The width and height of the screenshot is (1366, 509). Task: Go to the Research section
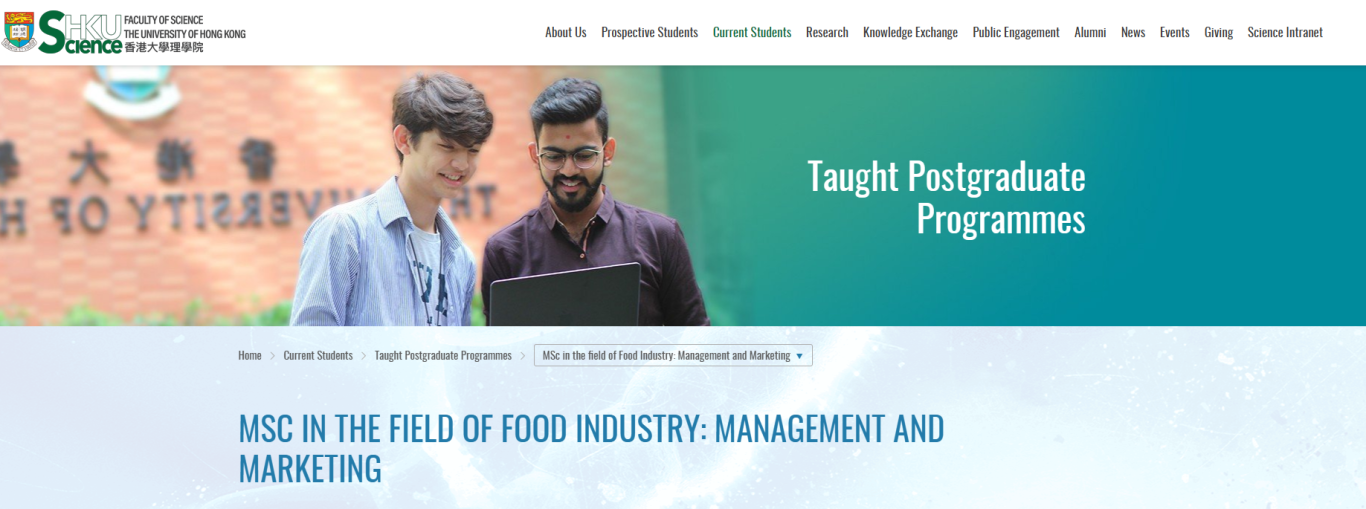coord(827,32)
